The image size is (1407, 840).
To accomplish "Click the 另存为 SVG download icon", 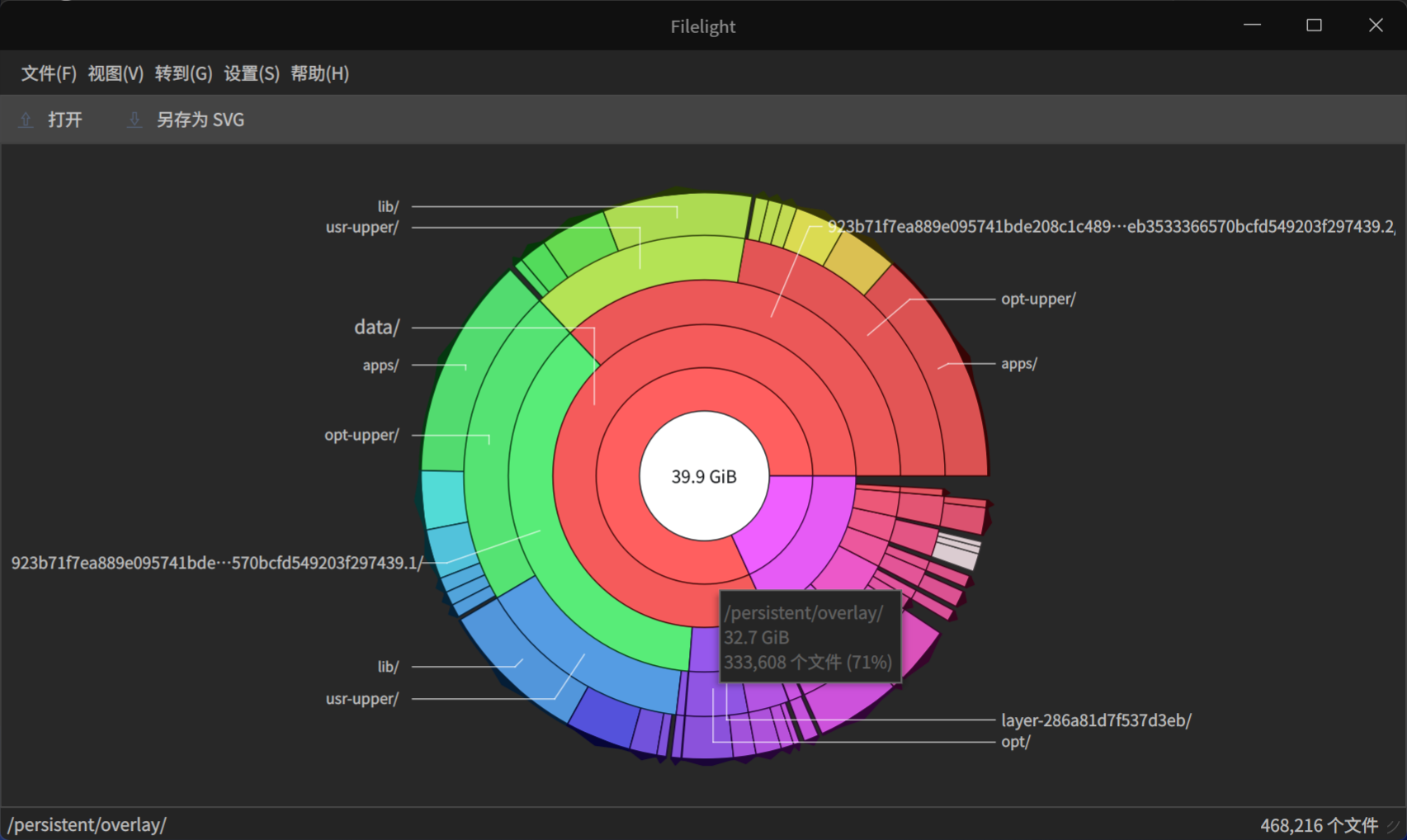I will 134,120.
